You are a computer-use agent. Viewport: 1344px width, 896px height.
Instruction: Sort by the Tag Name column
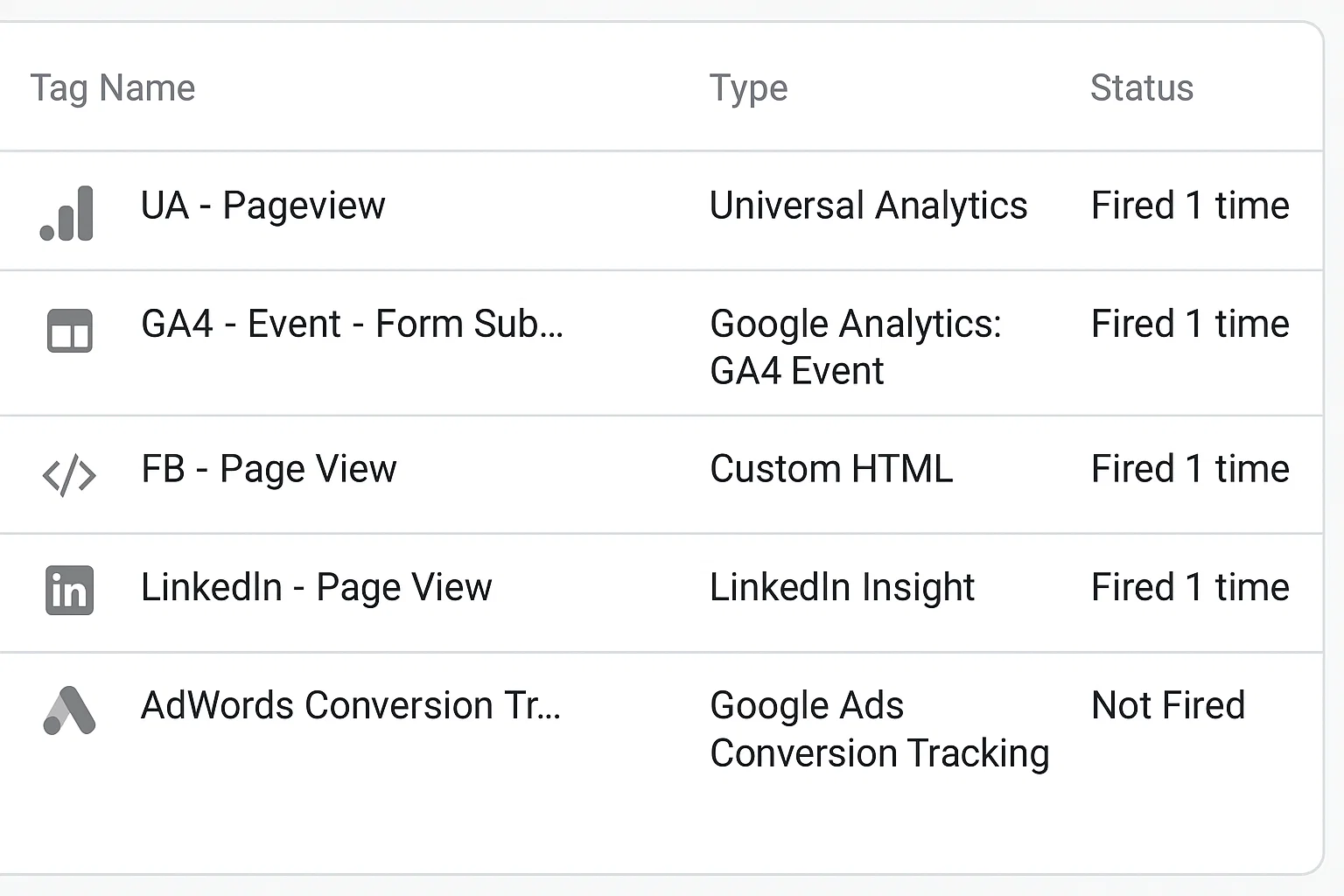pyautogui.click(x=112, y=87)
